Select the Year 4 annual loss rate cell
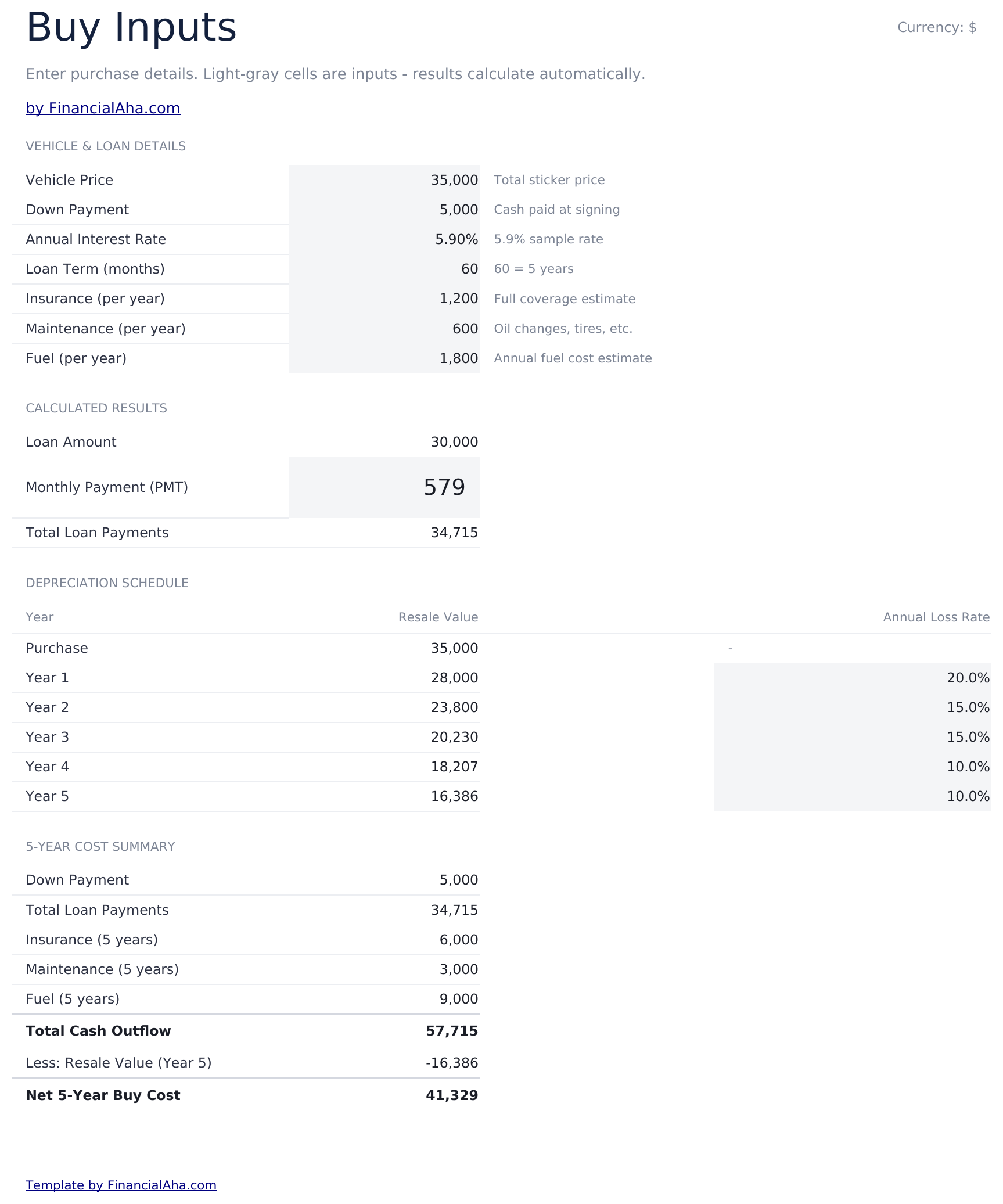The width and height of the screenshot is (1003, 1204). tap(852, 767)
